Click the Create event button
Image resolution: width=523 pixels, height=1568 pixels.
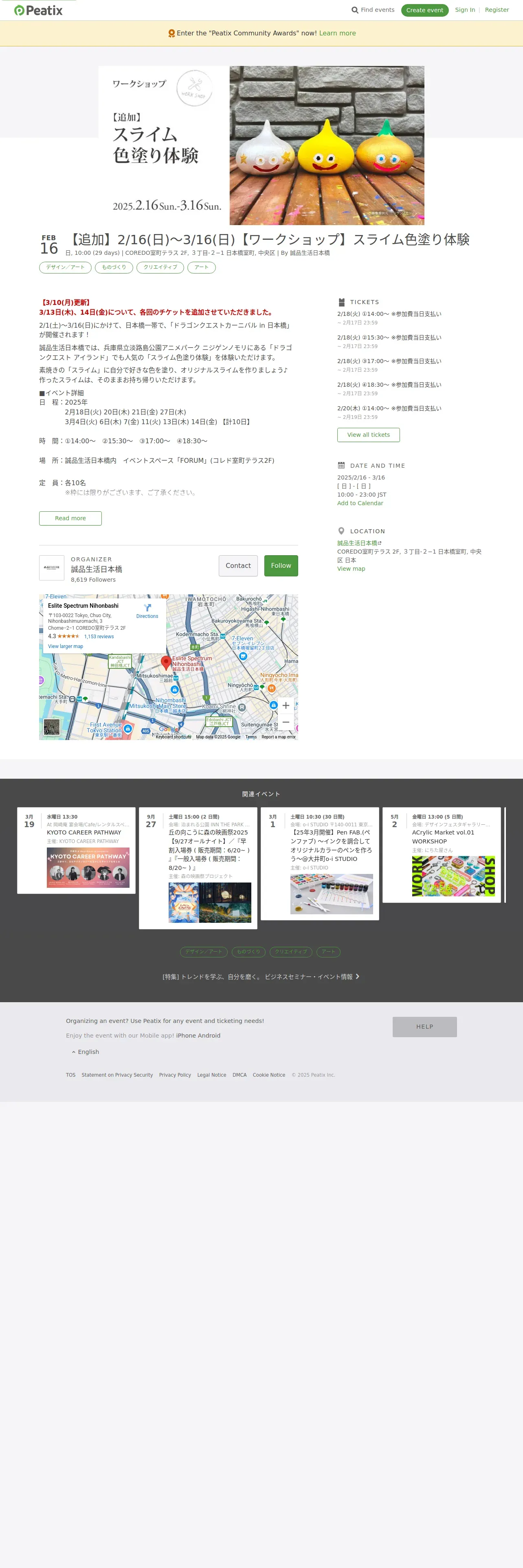click(x=424, y=10)
